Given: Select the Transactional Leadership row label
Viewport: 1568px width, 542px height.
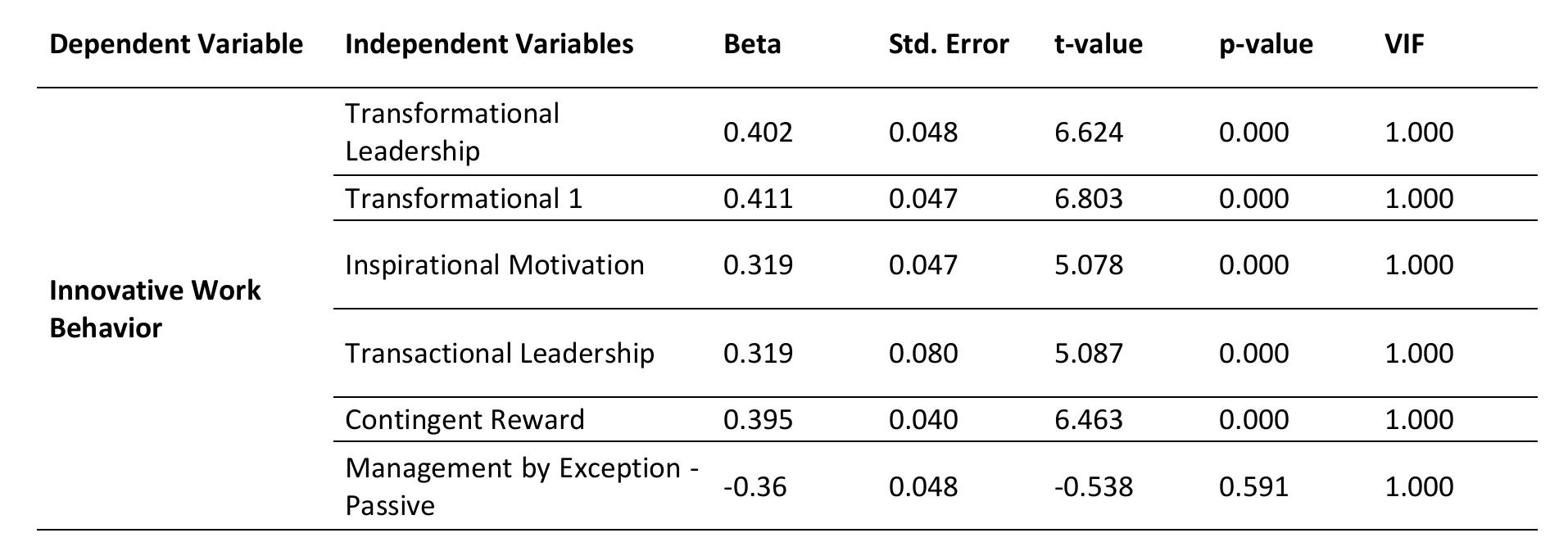Looking at the screenshot, I should [500, 353].
